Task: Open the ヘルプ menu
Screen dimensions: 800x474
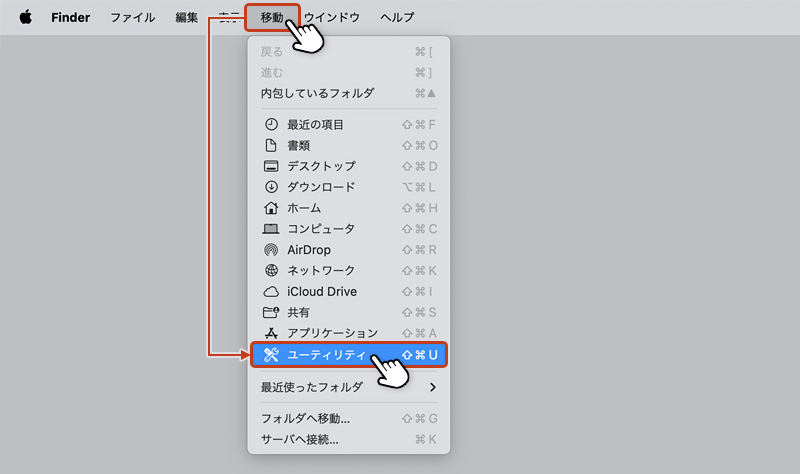Action: coord(397,17)
